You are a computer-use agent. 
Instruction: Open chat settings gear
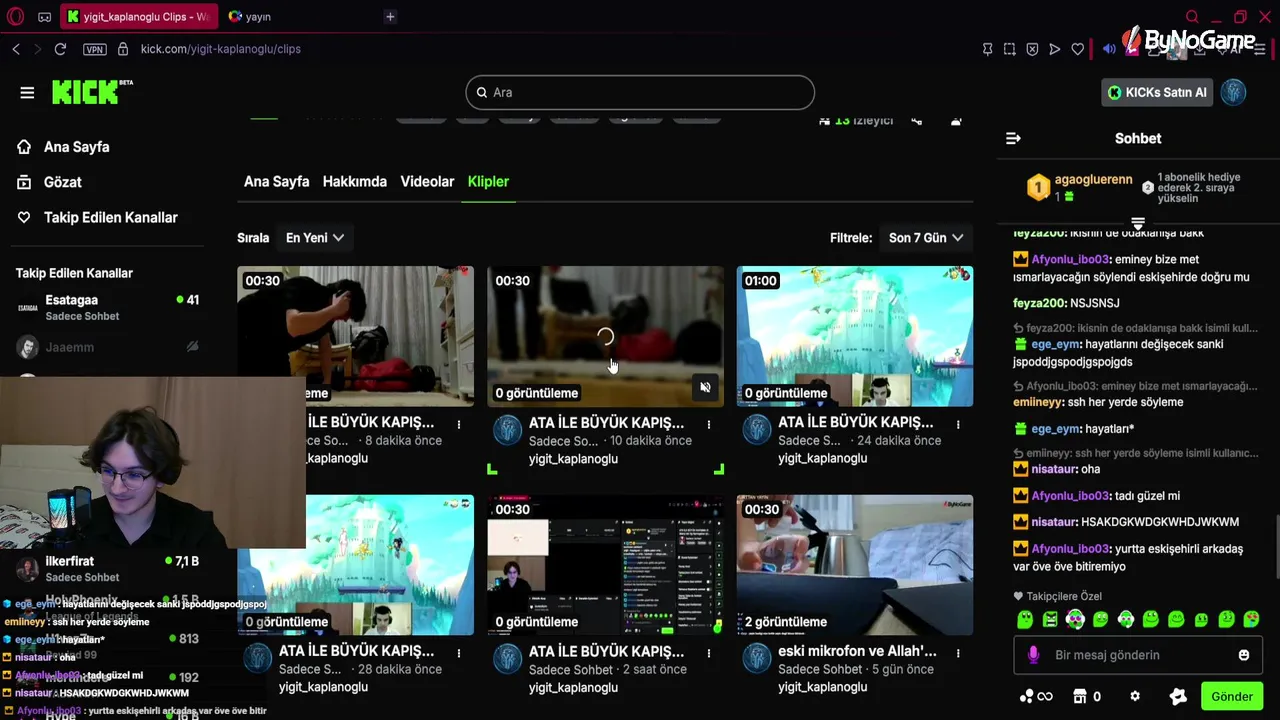coord(1135,697)
